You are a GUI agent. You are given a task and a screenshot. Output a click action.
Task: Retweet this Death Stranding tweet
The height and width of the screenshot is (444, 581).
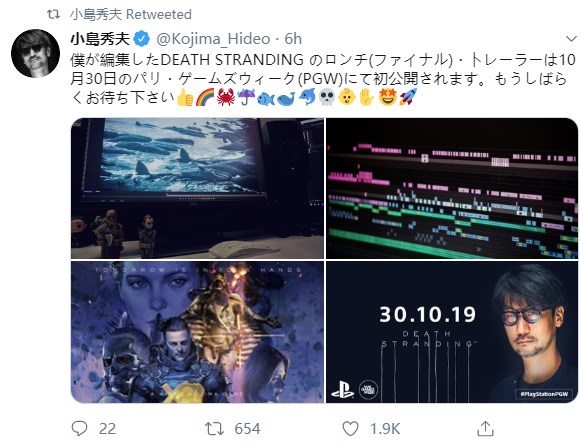pyautogui.click(x=215, y=429)
